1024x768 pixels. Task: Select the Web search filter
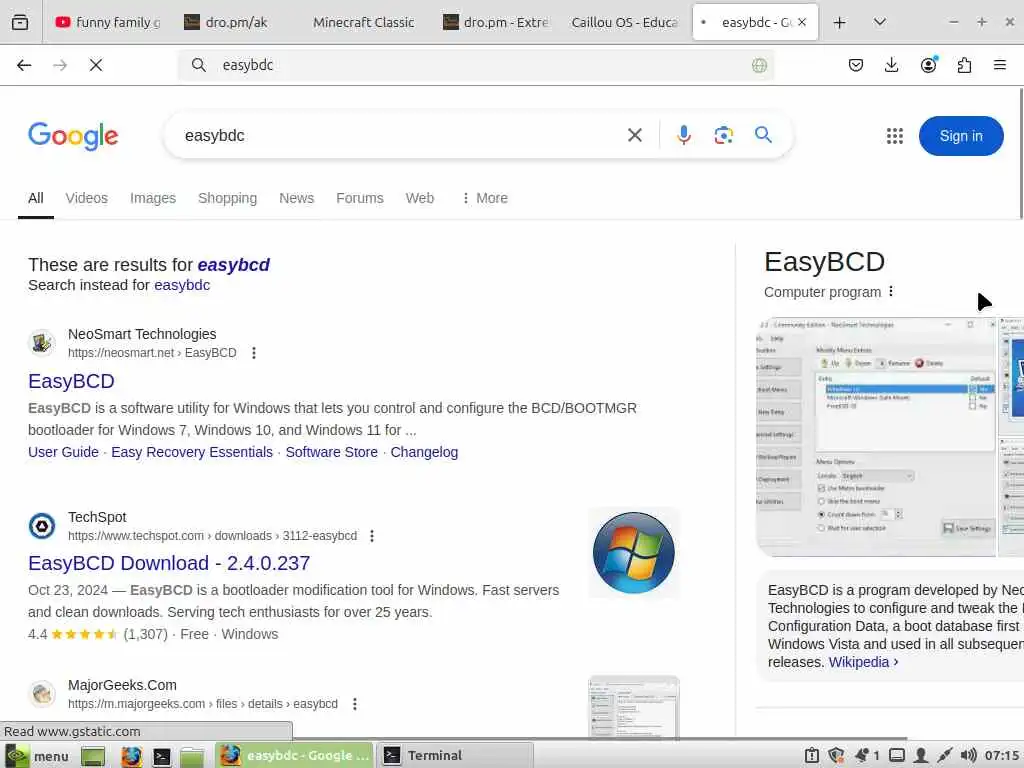click(x=419, y=198)
